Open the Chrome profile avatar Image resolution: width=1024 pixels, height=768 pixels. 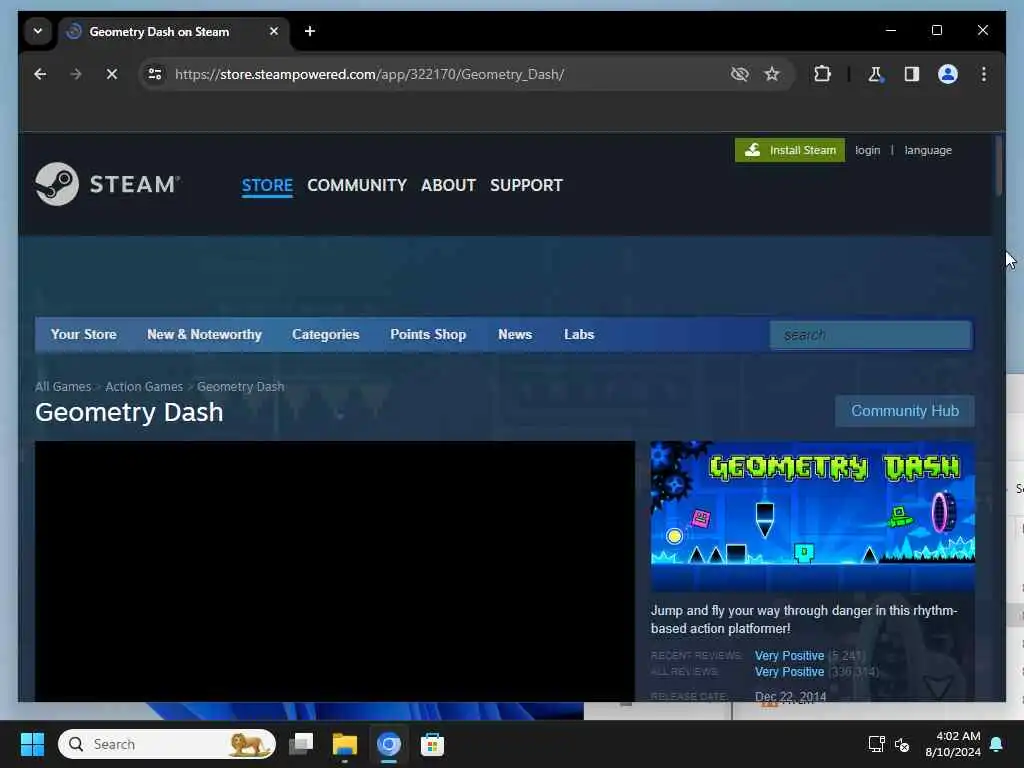948,74
